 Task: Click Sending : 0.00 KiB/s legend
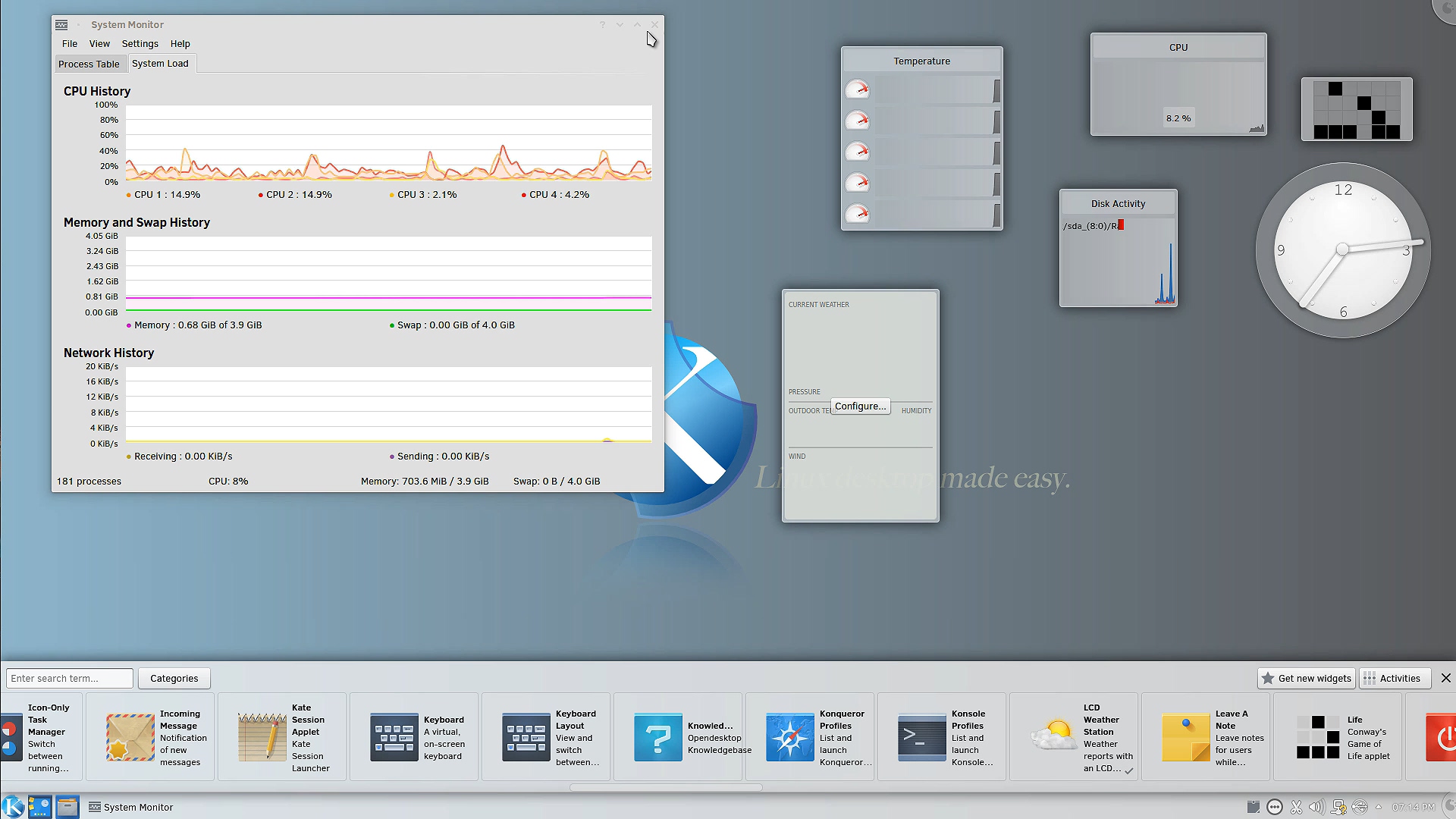point(440,457)
